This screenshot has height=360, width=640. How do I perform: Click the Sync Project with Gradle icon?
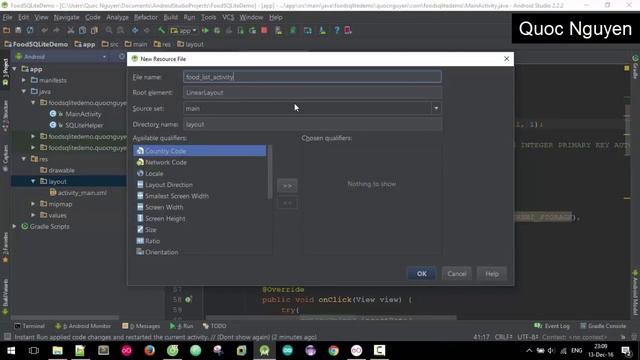pyautogui.click(x=293, y=30)
